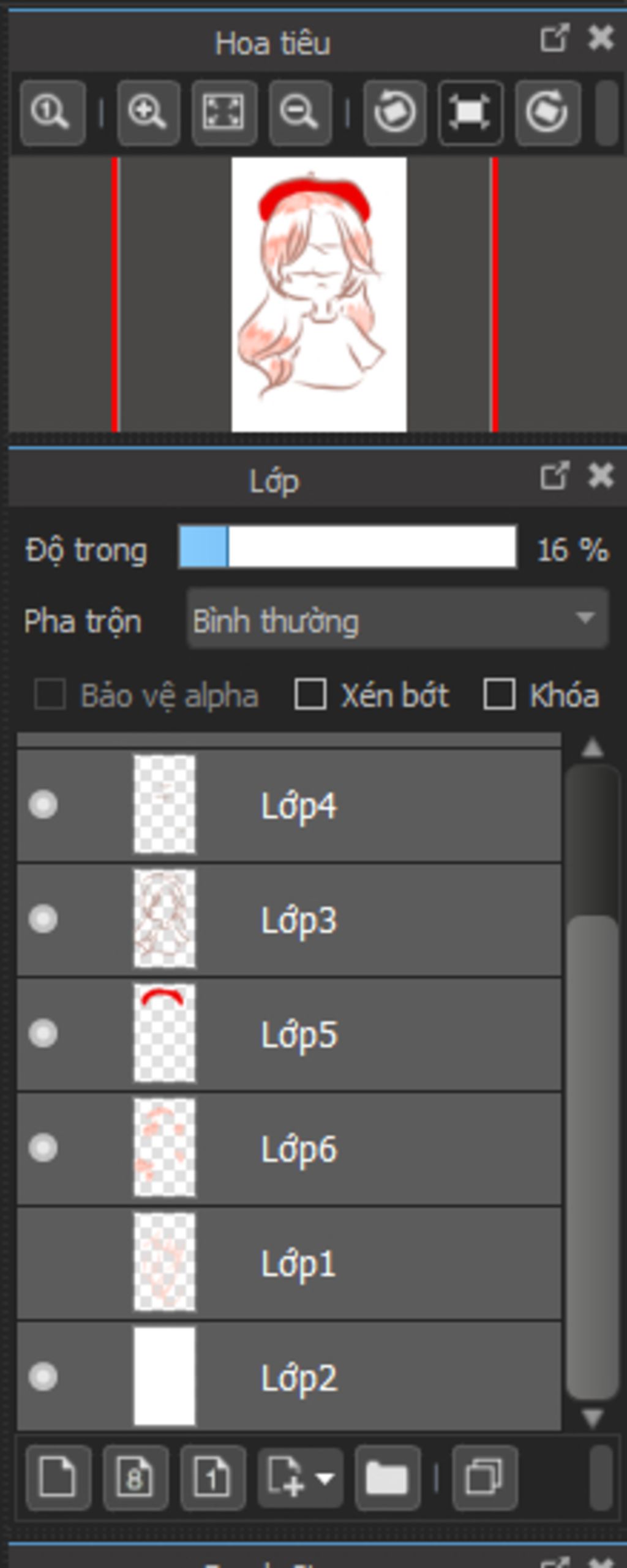Screen dimensions: 627x1568
Task: Select the Lớp3 layer
Action: (x=289, y=919)
